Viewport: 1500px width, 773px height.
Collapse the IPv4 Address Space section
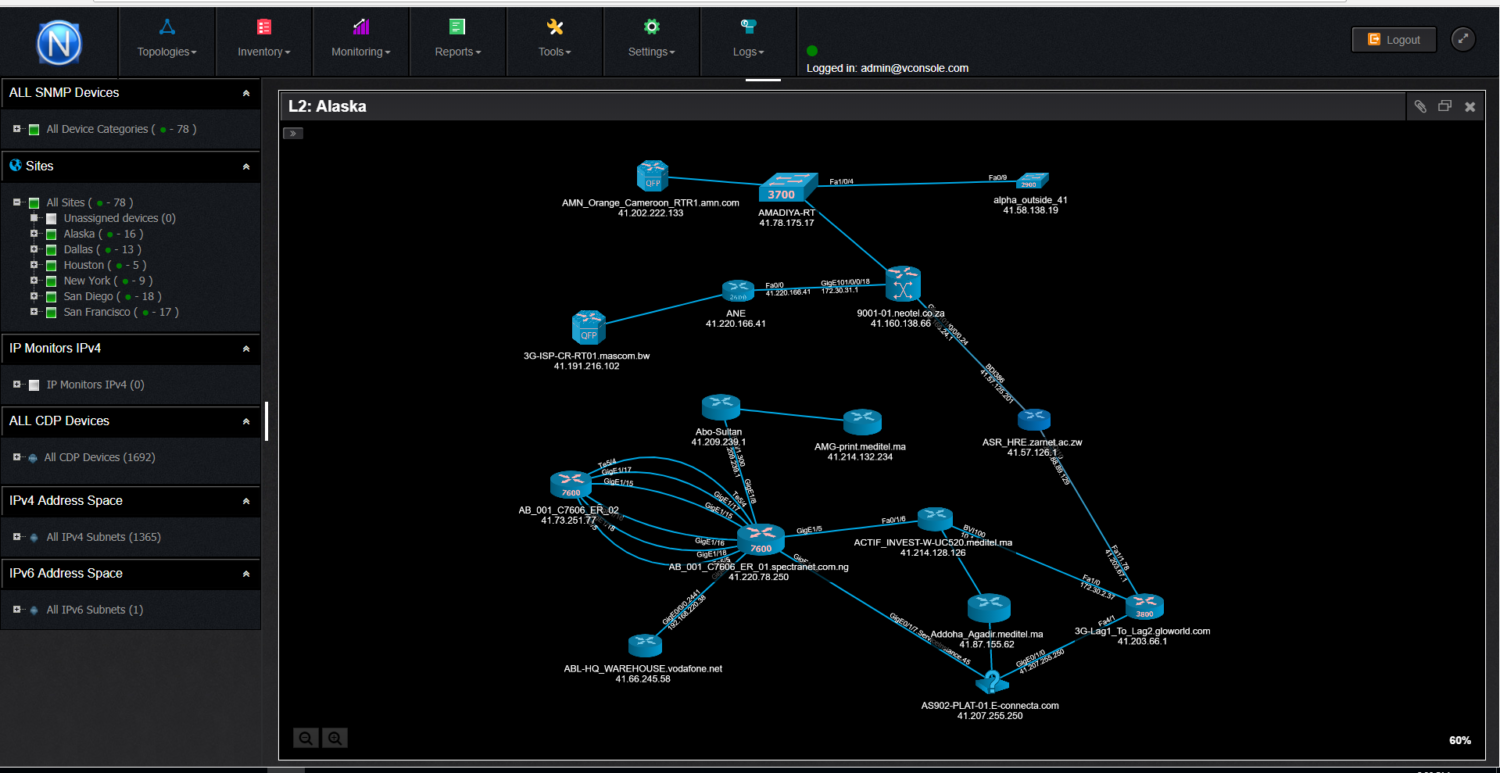click(246, 501)
